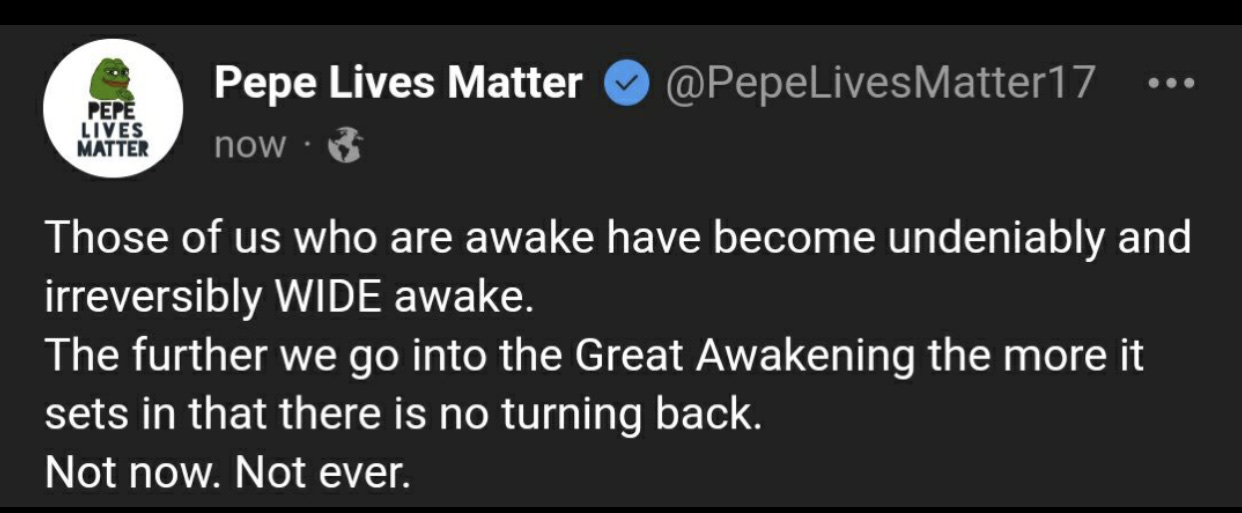Open the three-dot more options menu
Screen dimensions: 1242x513
pyautogui.click(x=1169, y=83)
